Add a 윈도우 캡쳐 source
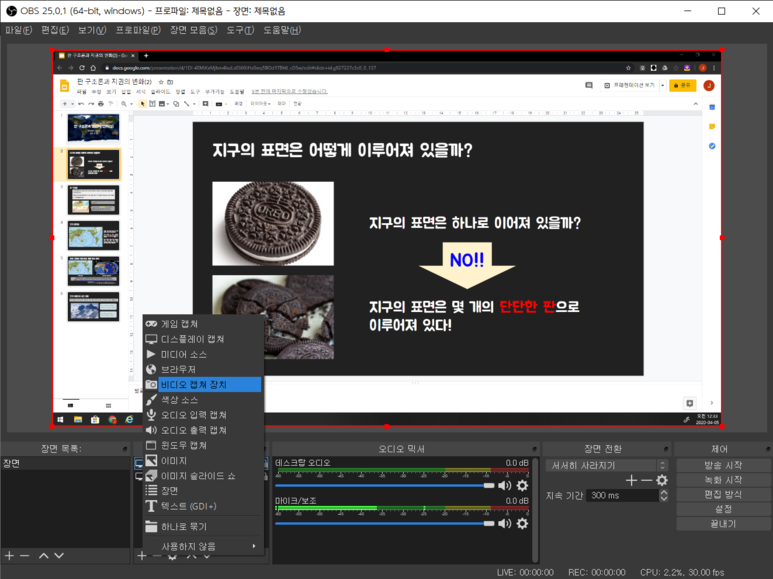The width and height of the screenshot is (773, 579). 203,445
